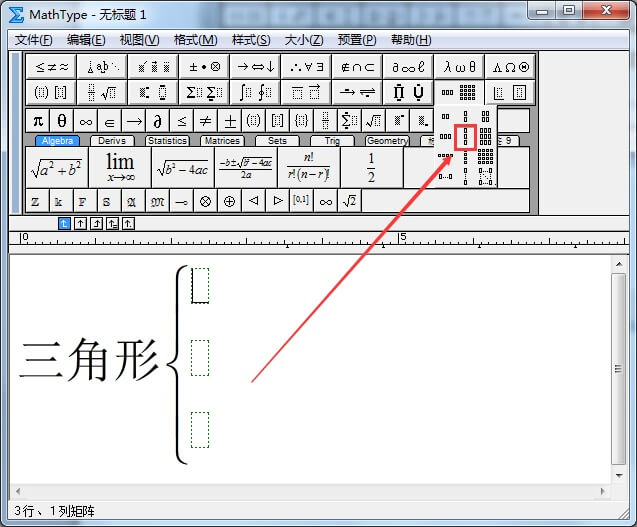Click the top matrix slot in equation
637x527 pixels.
200,285
